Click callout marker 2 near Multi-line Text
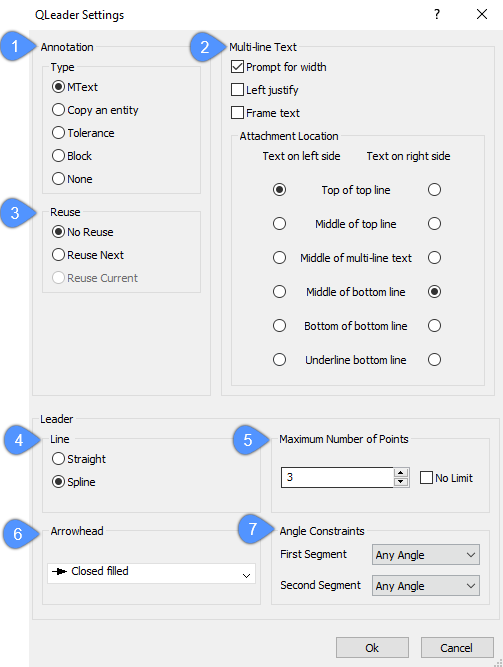503x667 pixels. (205, 47)
